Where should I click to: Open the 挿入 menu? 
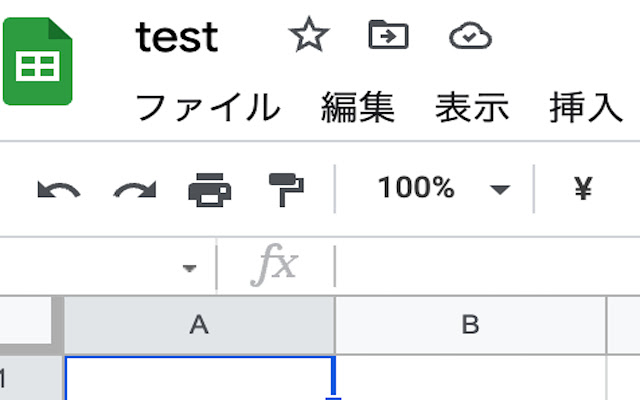click(586, 107)
